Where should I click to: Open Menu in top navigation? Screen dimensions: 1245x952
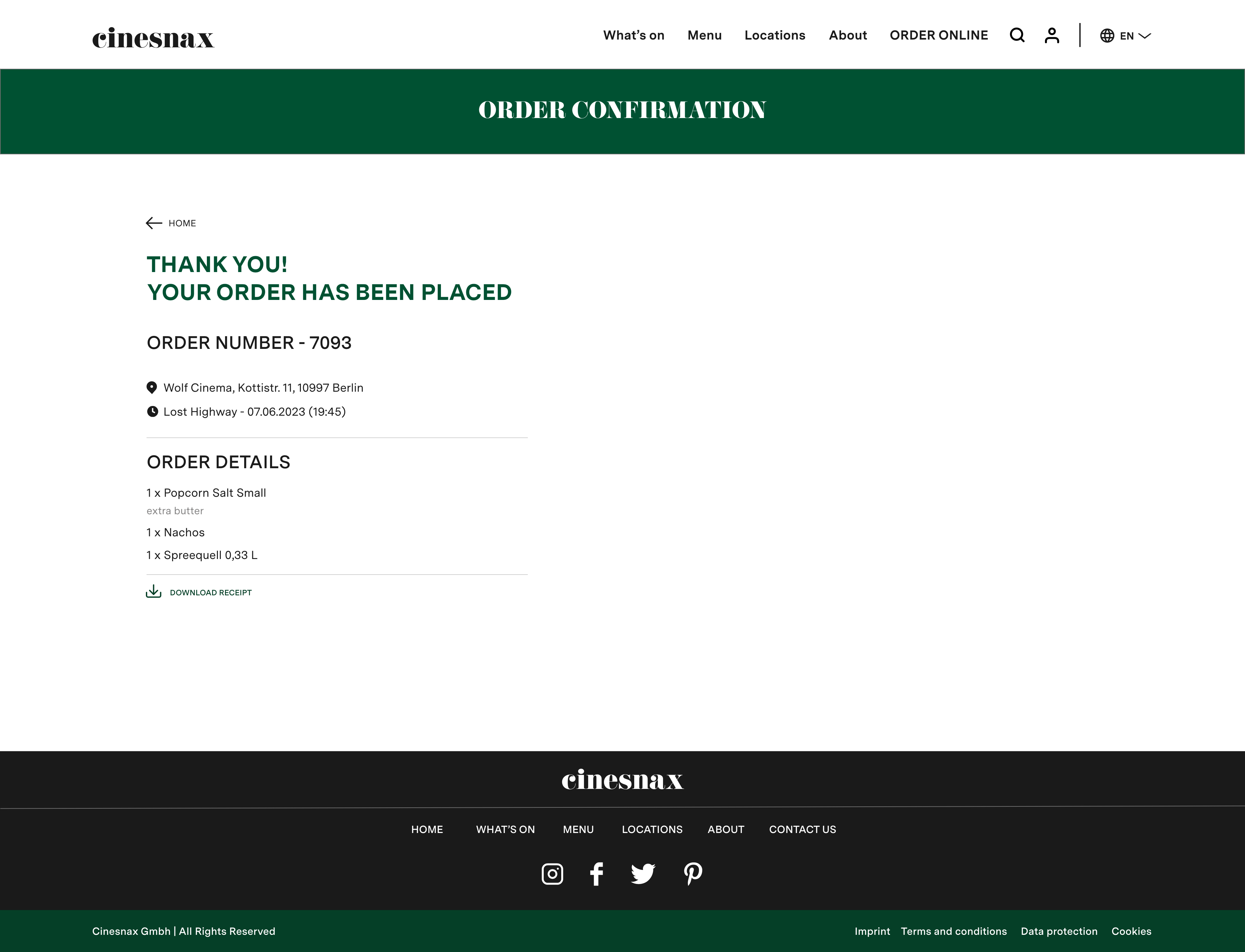coord(705,35)
